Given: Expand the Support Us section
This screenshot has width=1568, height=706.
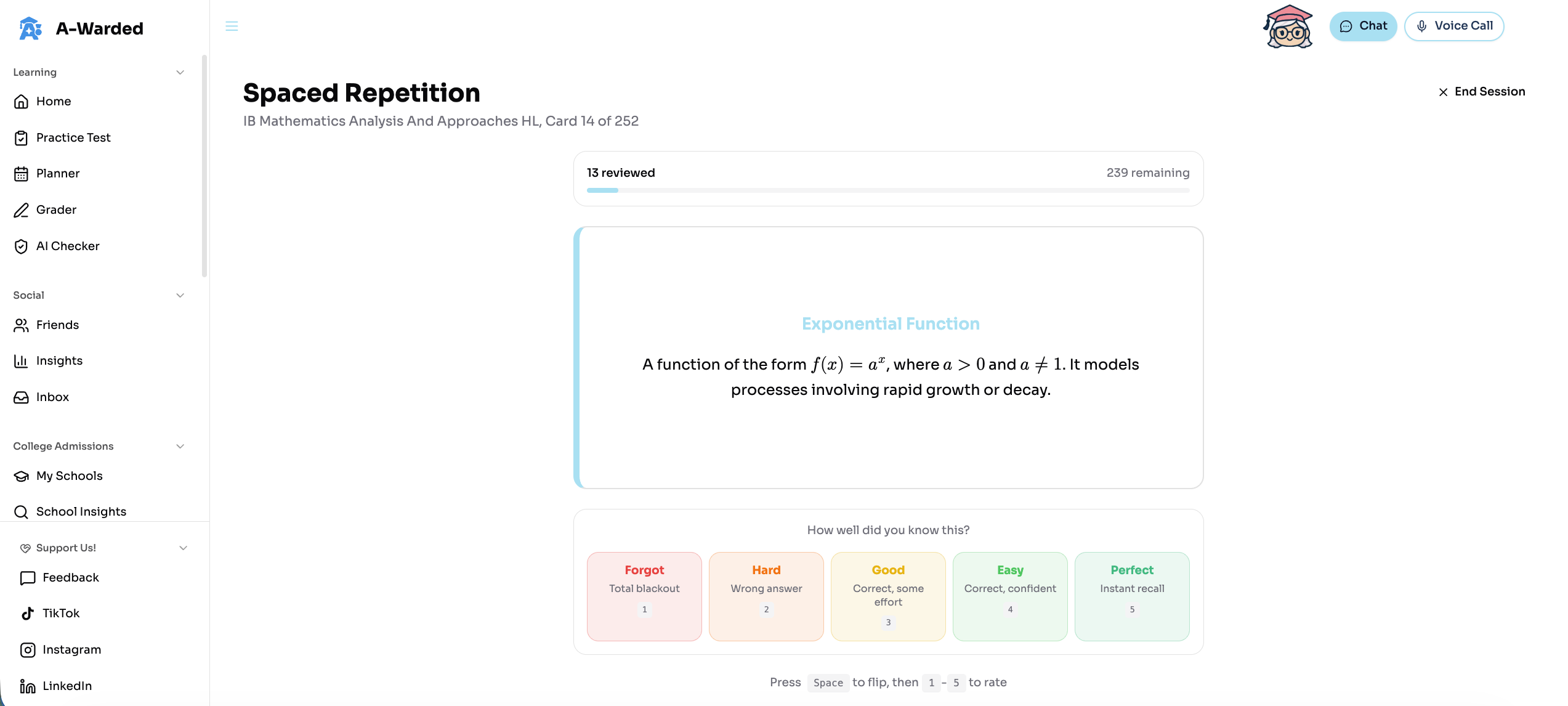Looking at the screenshot, I should pos(182,547).
